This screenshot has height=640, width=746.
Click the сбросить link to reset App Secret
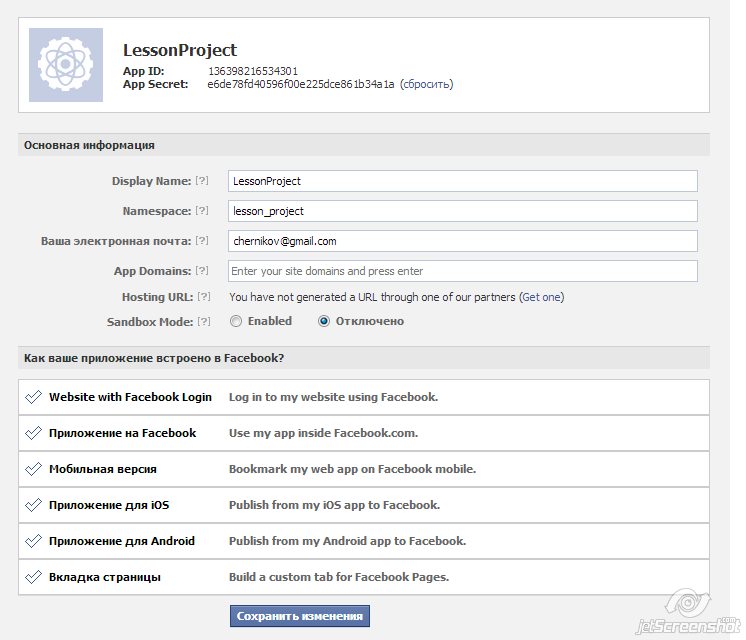click(x=426, y=84)
